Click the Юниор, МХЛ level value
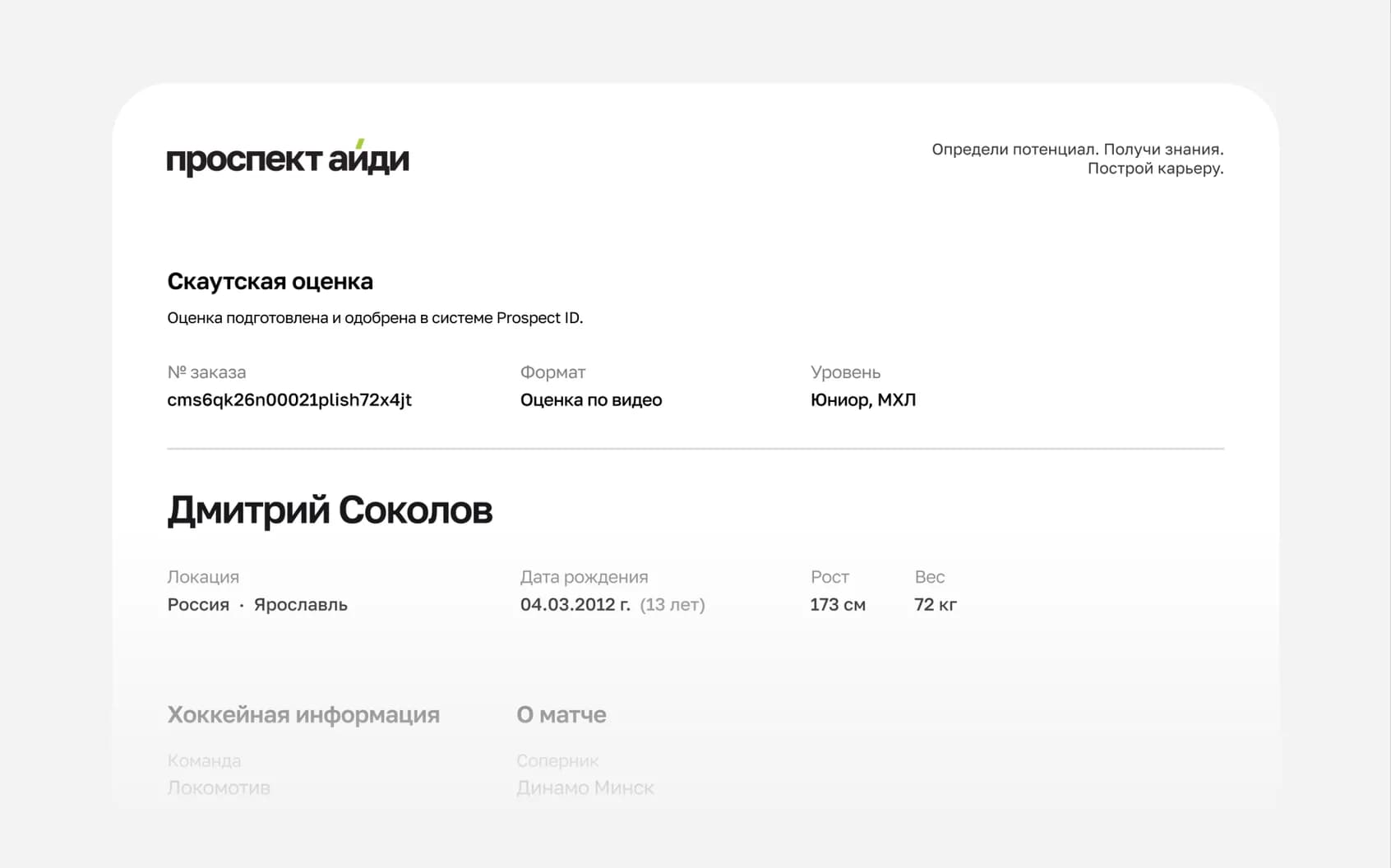 [863, 400]
